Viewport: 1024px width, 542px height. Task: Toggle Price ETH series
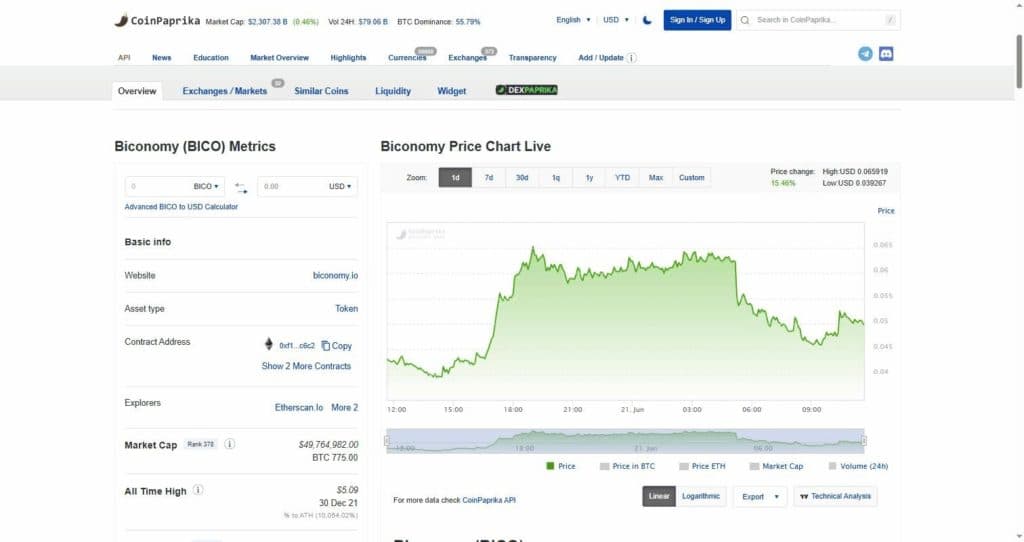coord(702,466)
